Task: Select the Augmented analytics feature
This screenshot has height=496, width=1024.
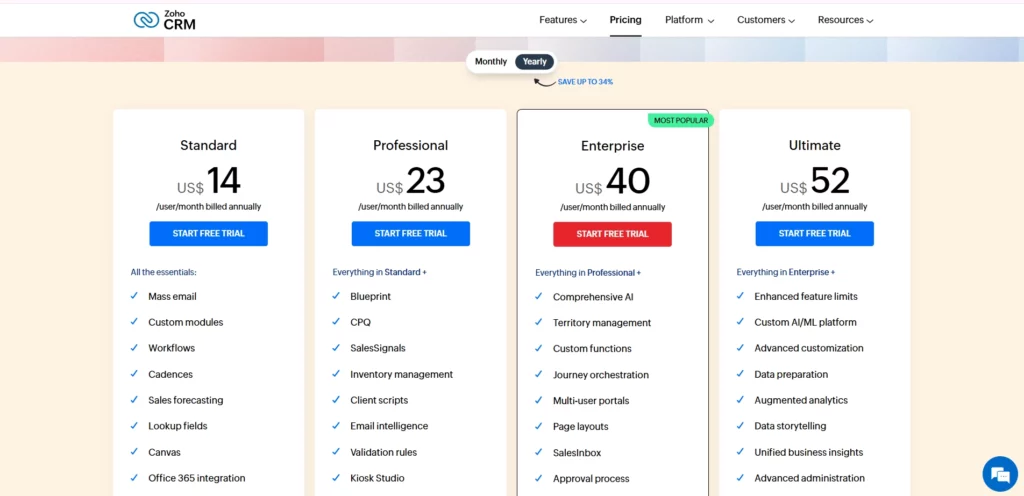Action: point(801,400)
